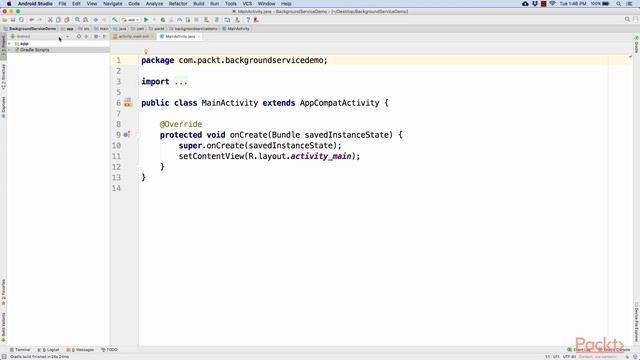
Task: Open the TODO tool window
Action: click(109, 350)
